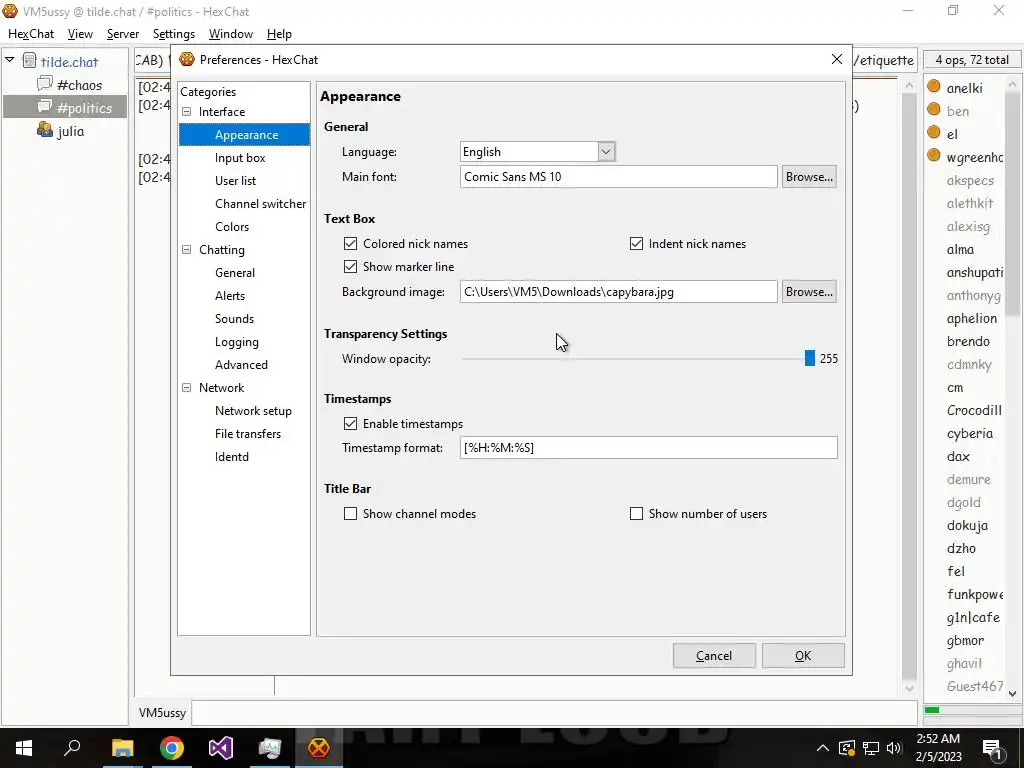Click HexChat icon in Preferences title bar

coord(187,59)
